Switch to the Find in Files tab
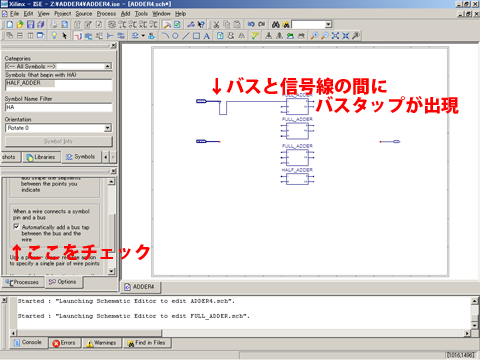The image size is (480, 360). pyautogui.click(x=147, y=343)
